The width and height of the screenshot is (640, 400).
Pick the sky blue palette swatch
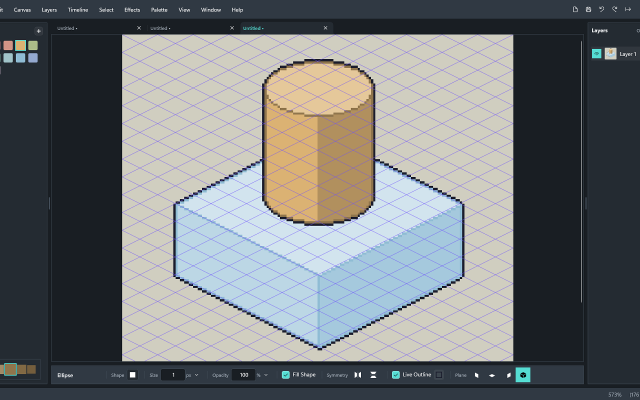pos(20,58)
